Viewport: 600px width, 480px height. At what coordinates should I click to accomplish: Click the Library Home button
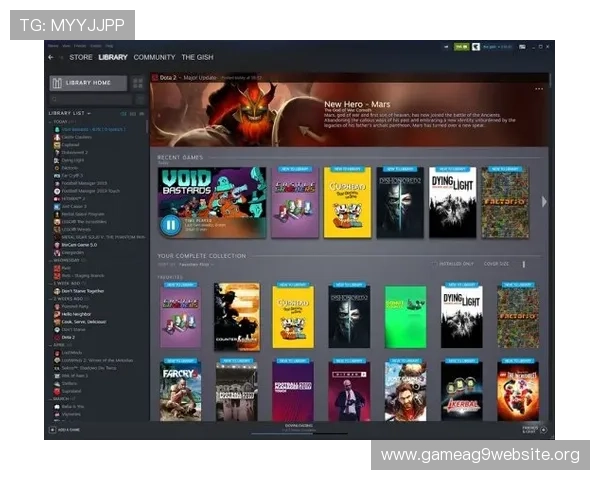pos(88,82)
